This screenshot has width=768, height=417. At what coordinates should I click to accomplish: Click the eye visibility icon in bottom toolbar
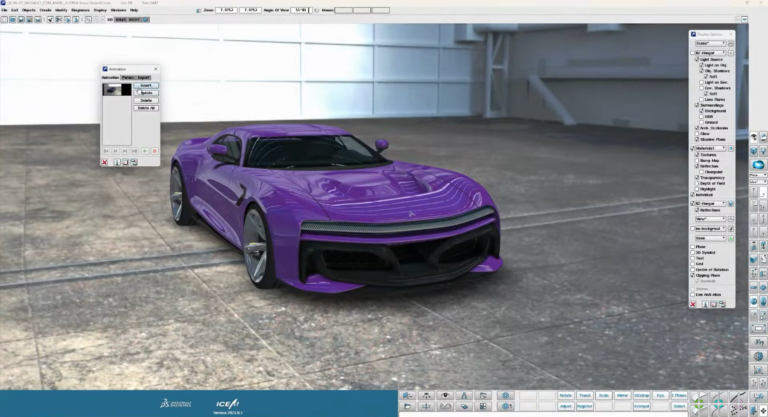(445, 395)
